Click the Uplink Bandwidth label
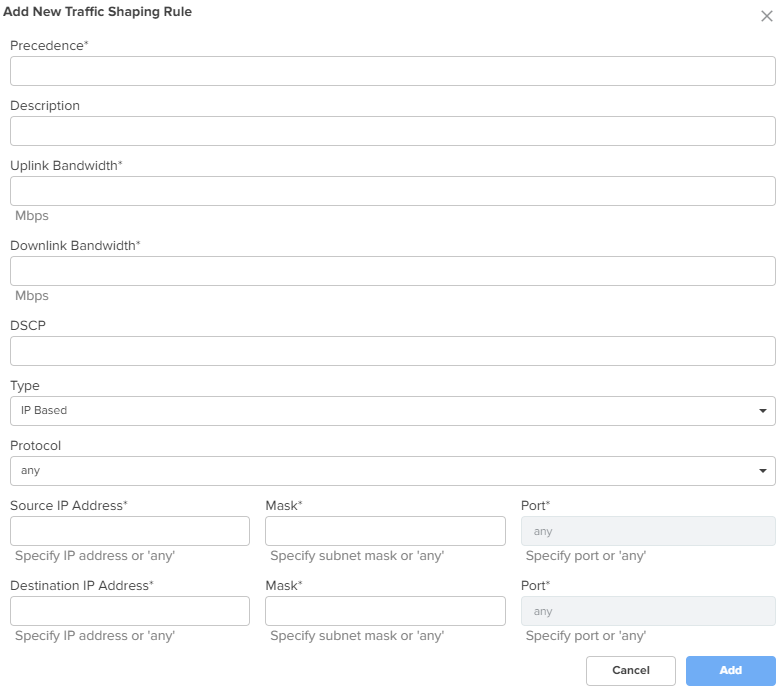This screenshot has width=781, height=692. pyautogui.click(x=66, y=165)
